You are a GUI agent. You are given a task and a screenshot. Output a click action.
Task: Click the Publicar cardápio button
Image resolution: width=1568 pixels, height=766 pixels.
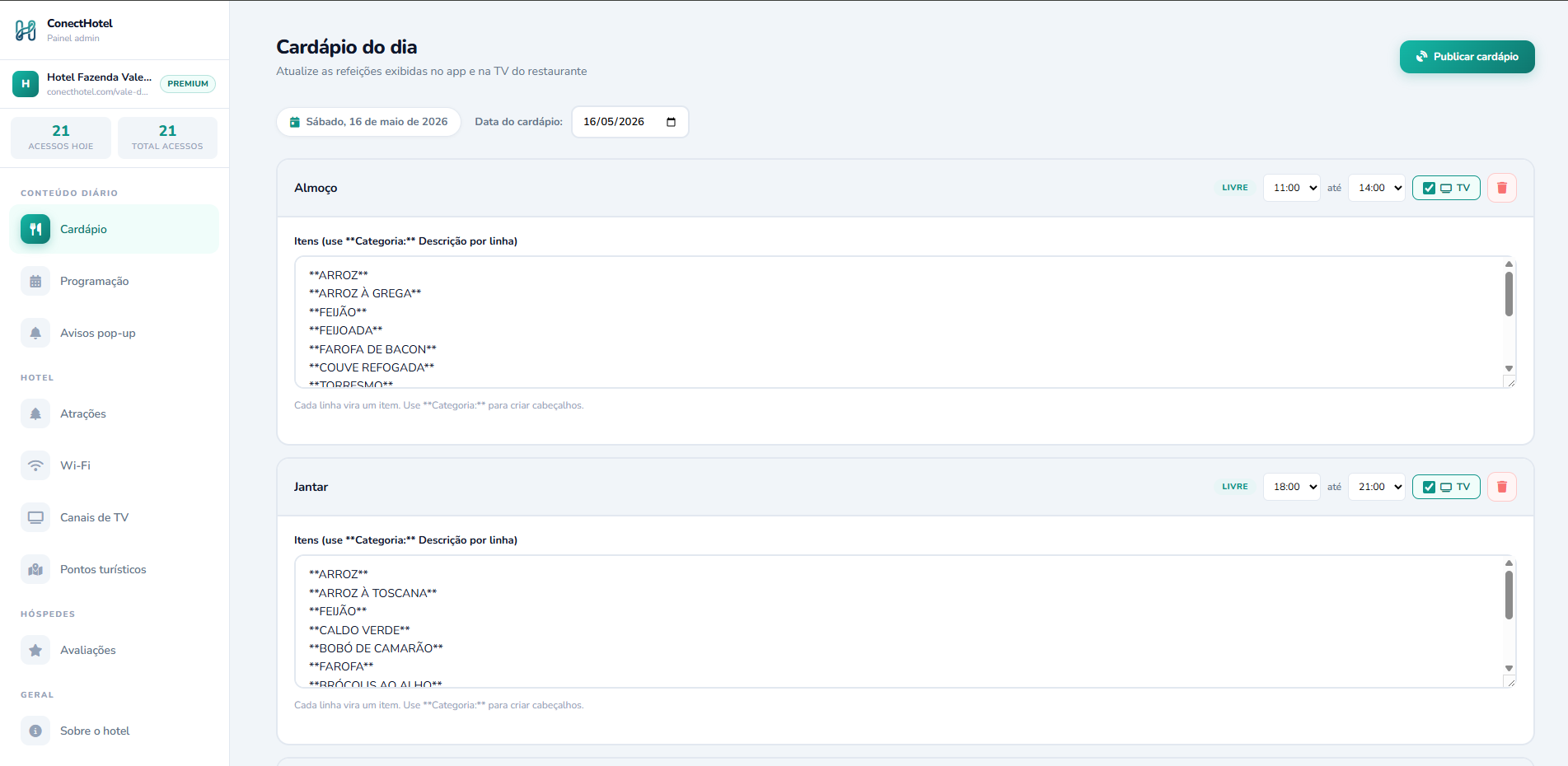pos(1467,57)
